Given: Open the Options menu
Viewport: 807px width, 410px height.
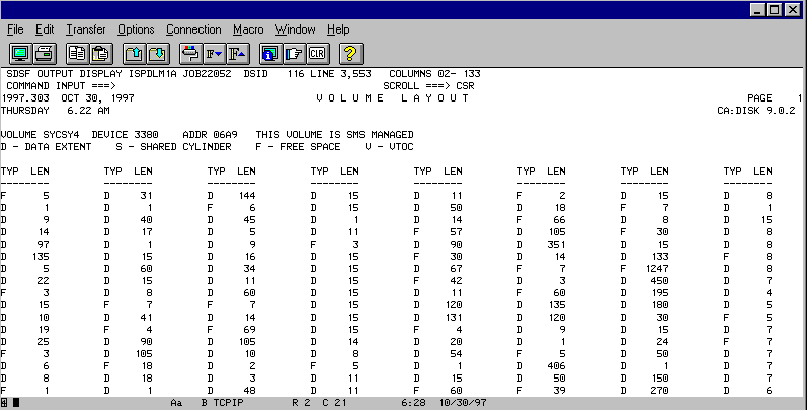Looking at the screenshot, I should pos(136,30).
